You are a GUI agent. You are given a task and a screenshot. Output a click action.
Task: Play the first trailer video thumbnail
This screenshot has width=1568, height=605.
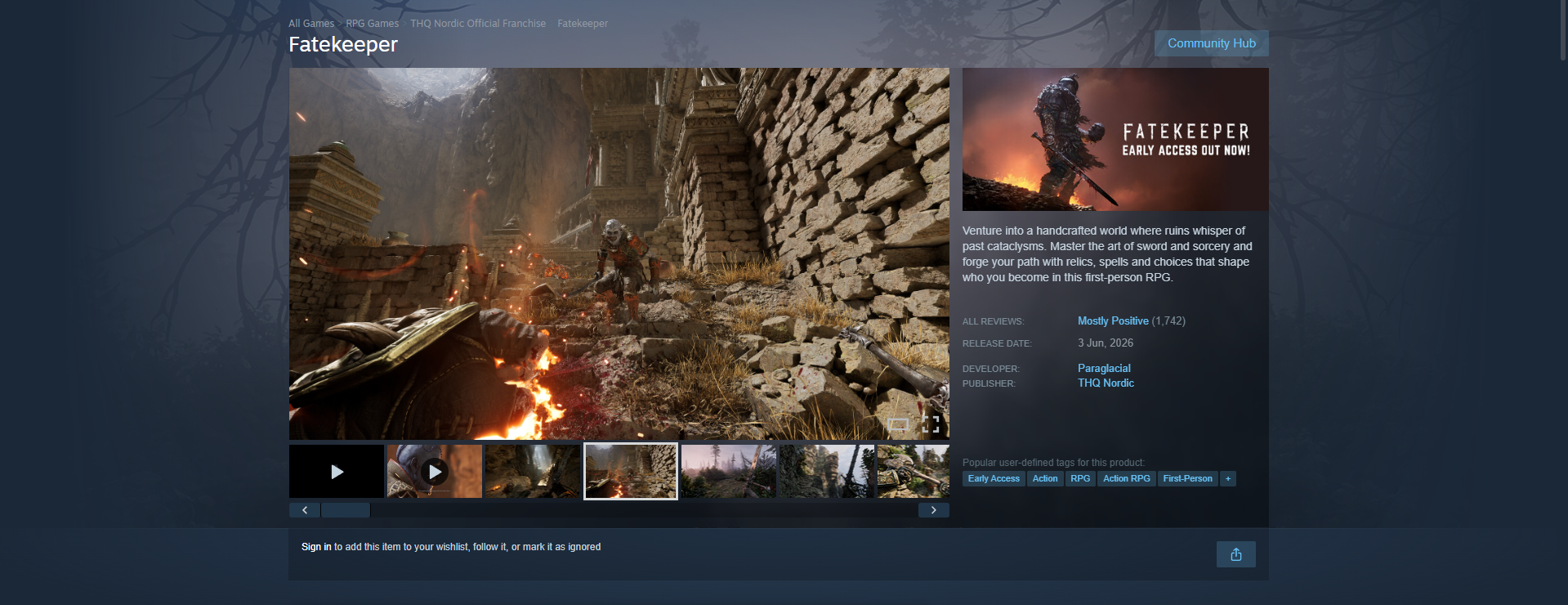click(337, 472)
